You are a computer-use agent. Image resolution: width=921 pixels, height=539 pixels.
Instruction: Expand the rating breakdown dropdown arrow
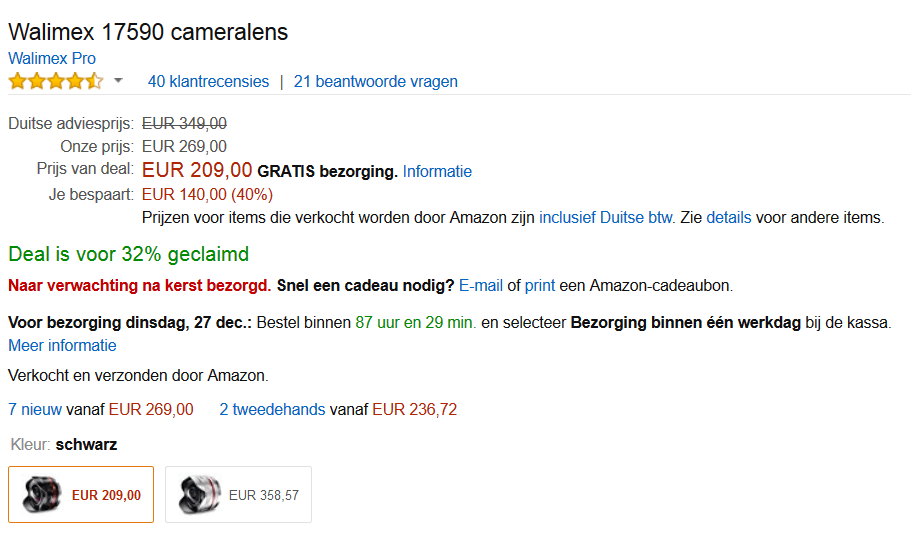click(x=118, y=80)
